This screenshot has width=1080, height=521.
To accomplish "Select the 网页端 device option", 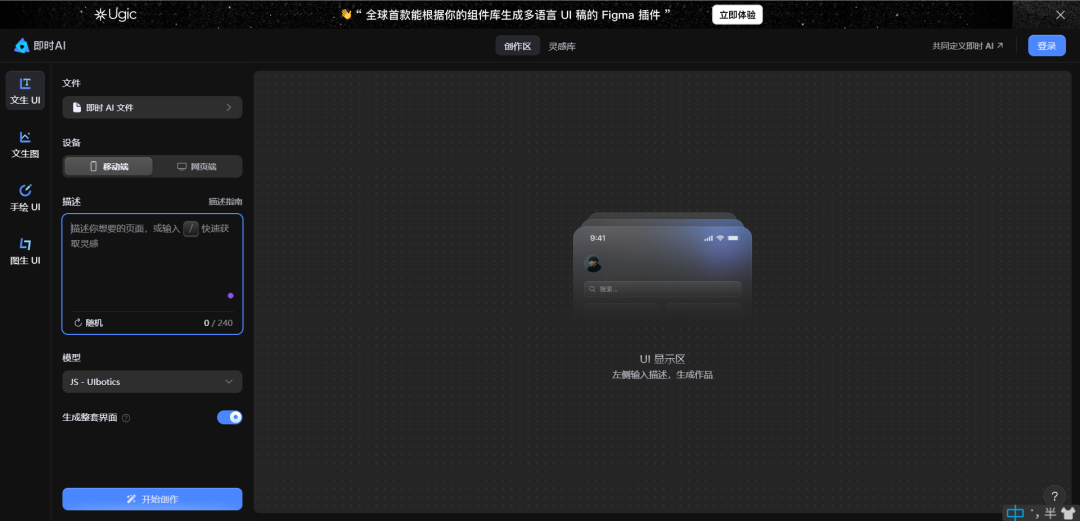I will click(x=196, y=166).
